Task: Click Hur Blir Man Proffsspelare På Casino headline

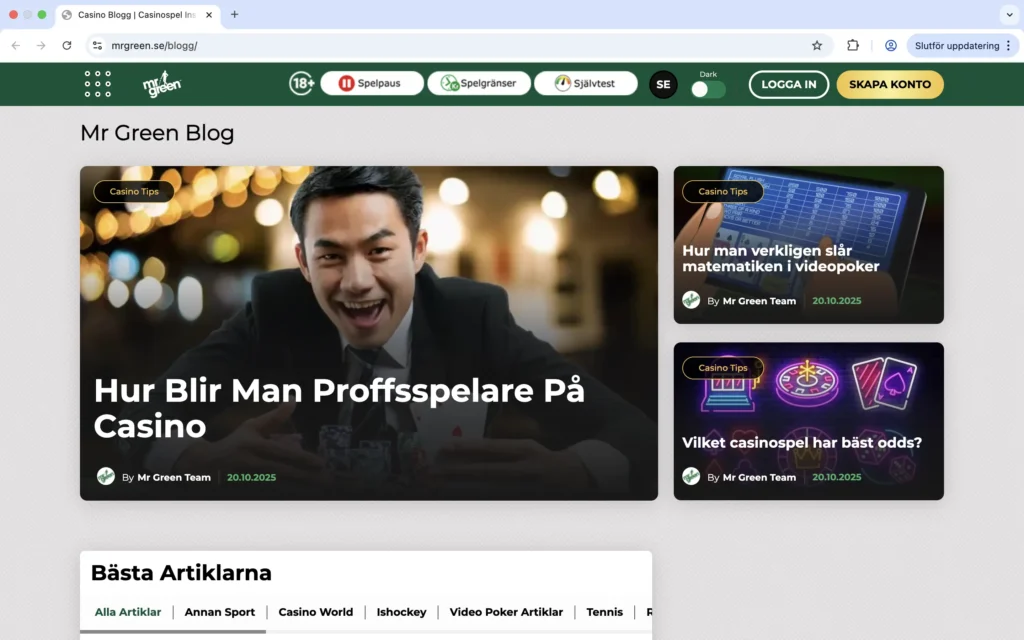Action: 339,408
